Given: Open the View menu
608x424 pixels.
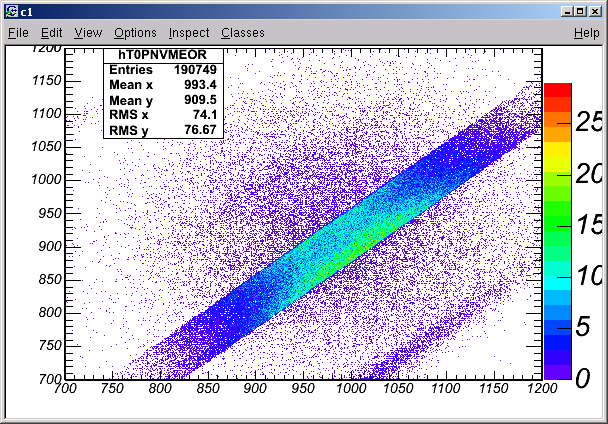Looking at the screenshot, I should tap(88, 33).
